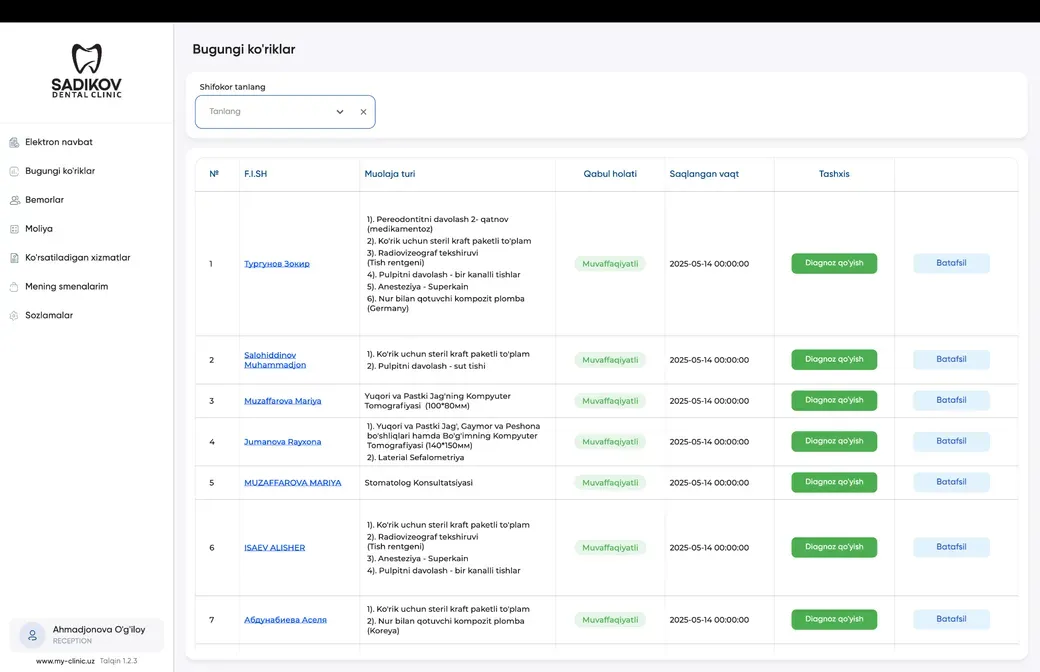The width and height of the screenshot is (1040, 672).
Task: Open patient link Salohiddinov Muhammadjon
Action: click(275, 360)
